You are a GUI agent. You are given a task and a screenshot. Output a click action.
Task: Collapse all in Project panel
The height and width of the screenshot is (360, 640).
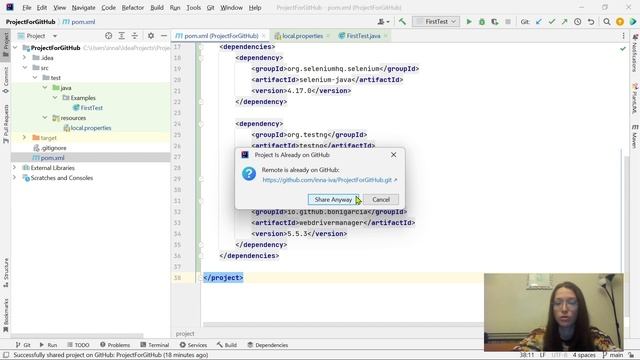pos(135,36)
